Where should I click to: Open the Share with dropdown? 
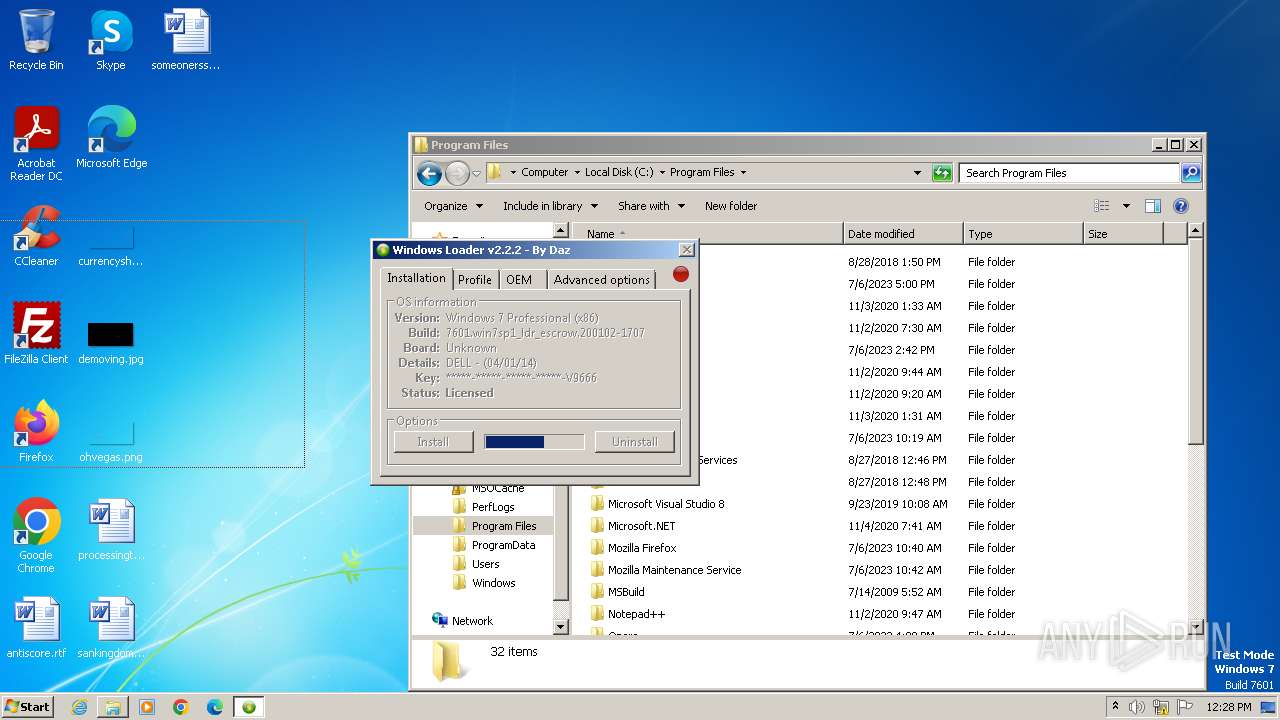click(x=651, y=206)
